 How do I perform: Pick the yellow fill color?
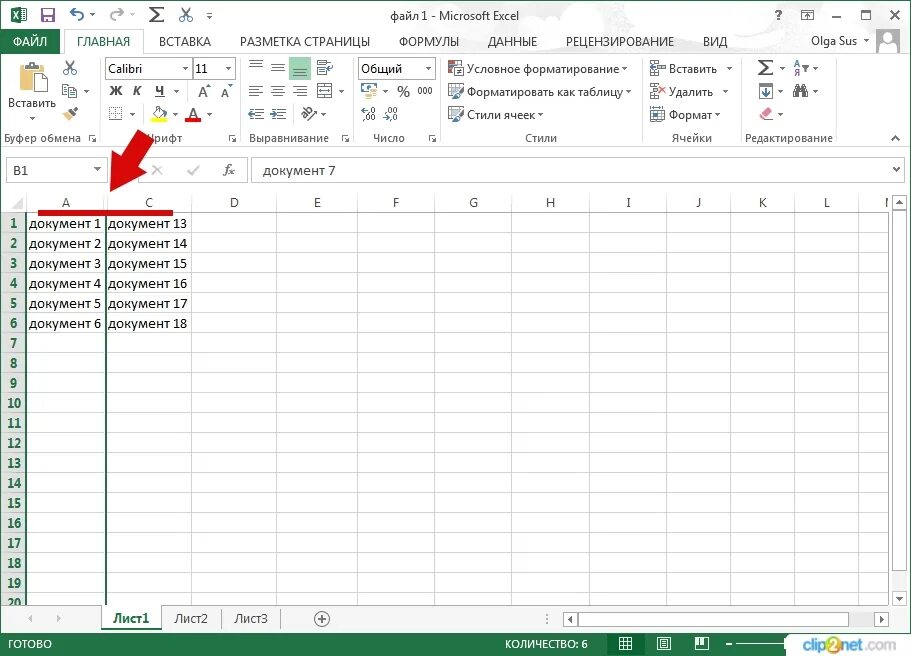point(159,114)
